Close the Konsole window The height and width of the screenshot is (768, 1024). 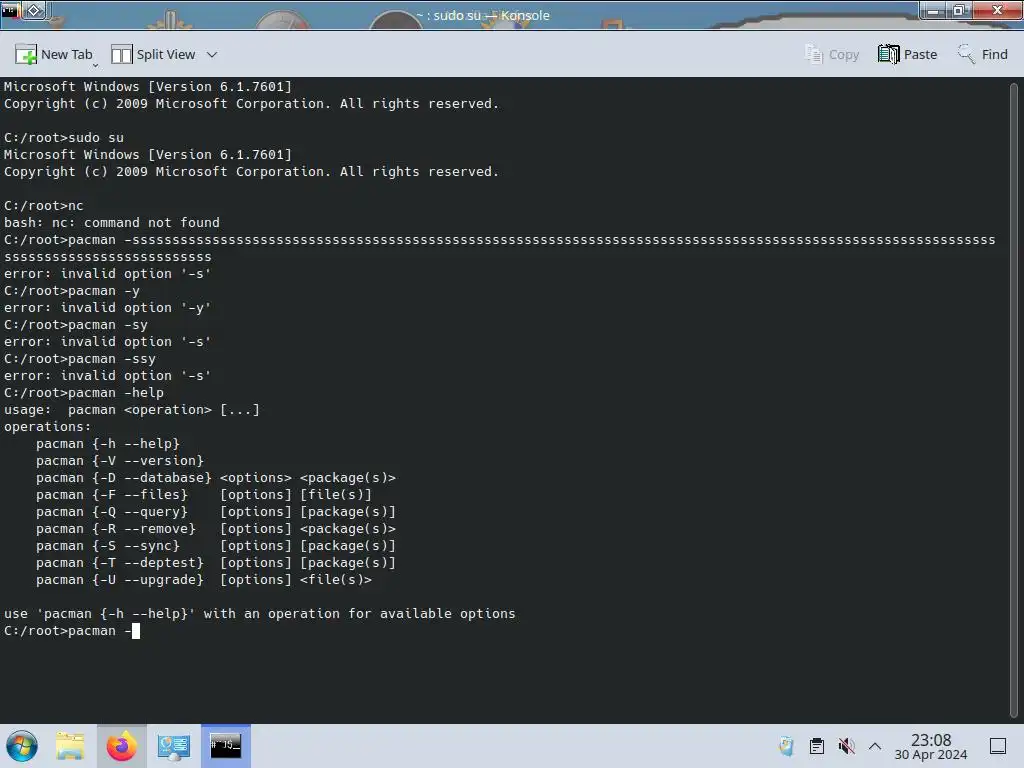997,10
